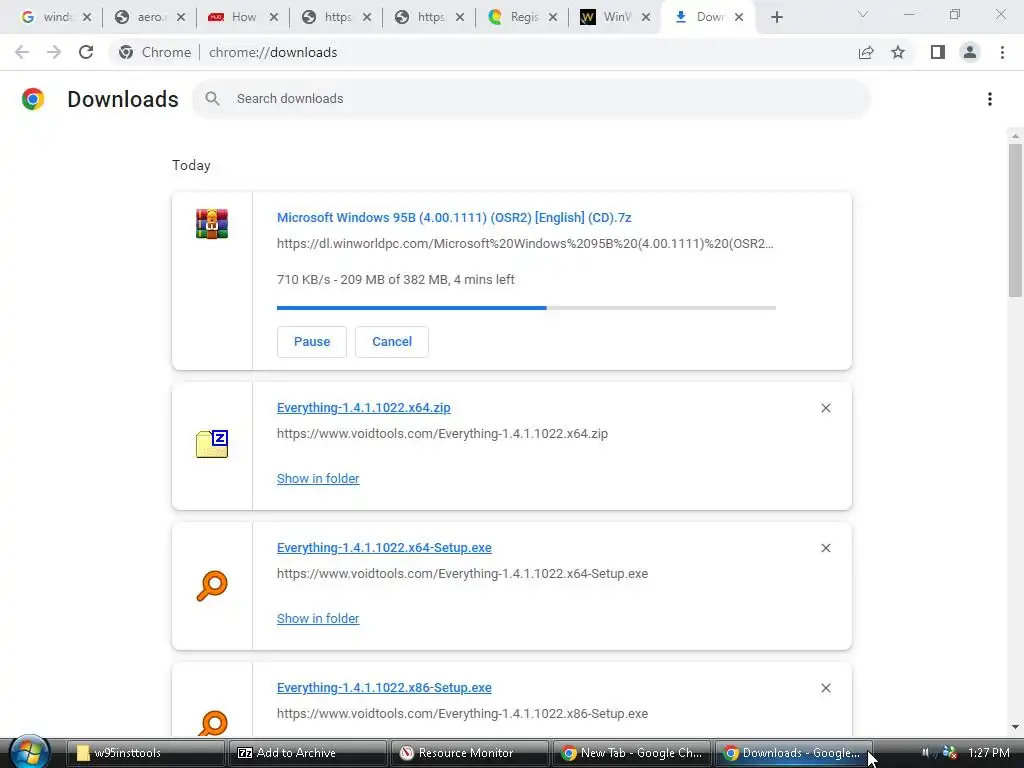1024x768 pixels.
Task: Click the scrollbar down arrow
Action: [1015, 727]
